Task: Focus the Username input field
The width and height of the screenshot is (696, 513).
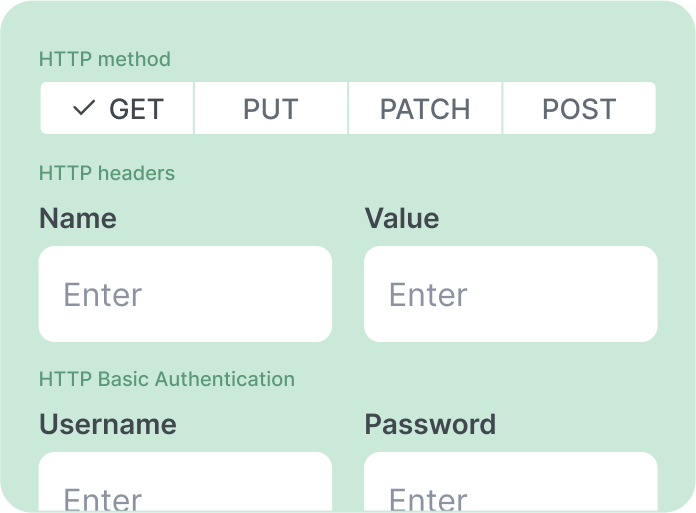Action: pyautogui.click(x=185, y=484)
